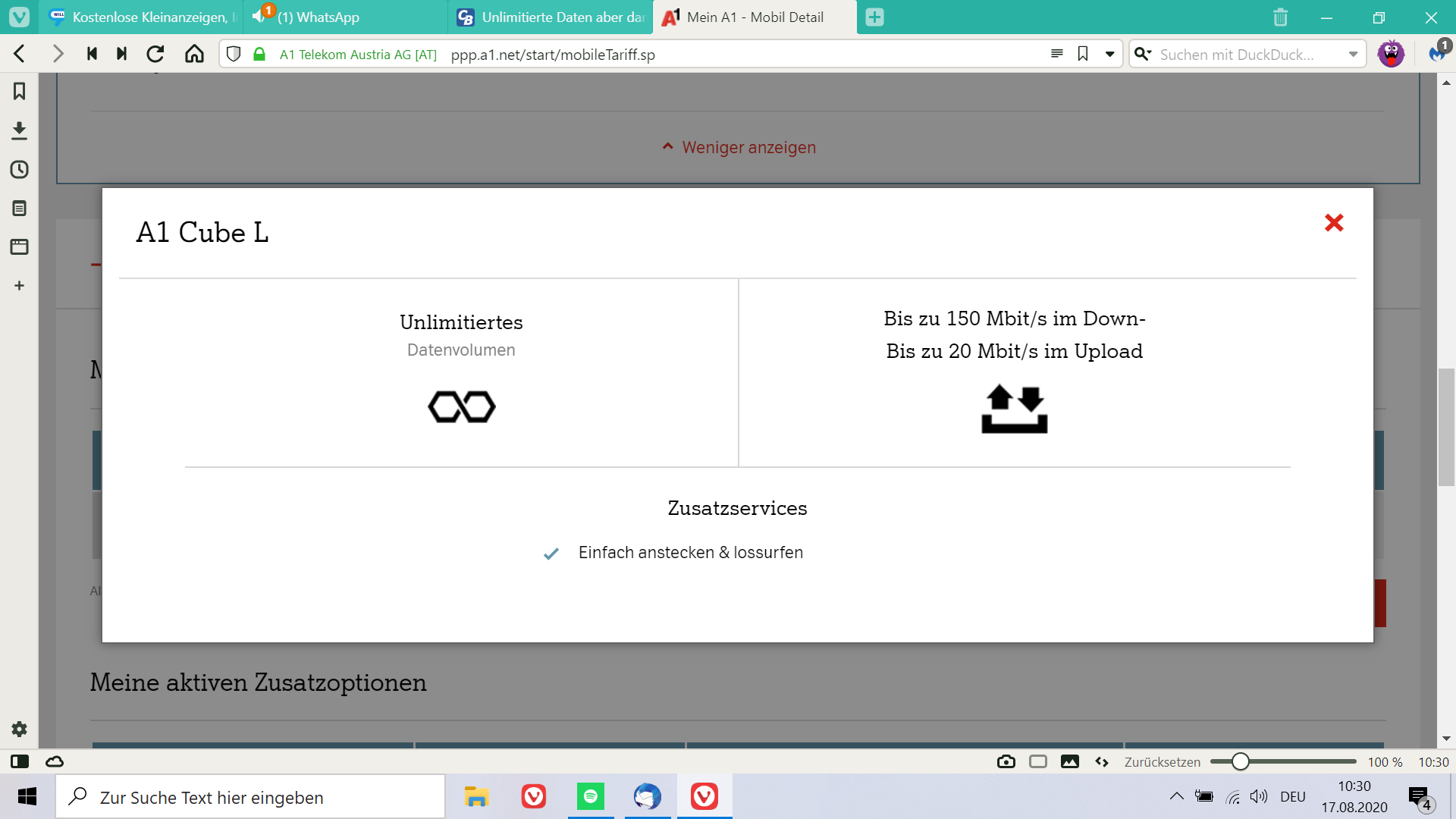Reload the current page
Screen dimensions: 1456x819
point(155,54)
